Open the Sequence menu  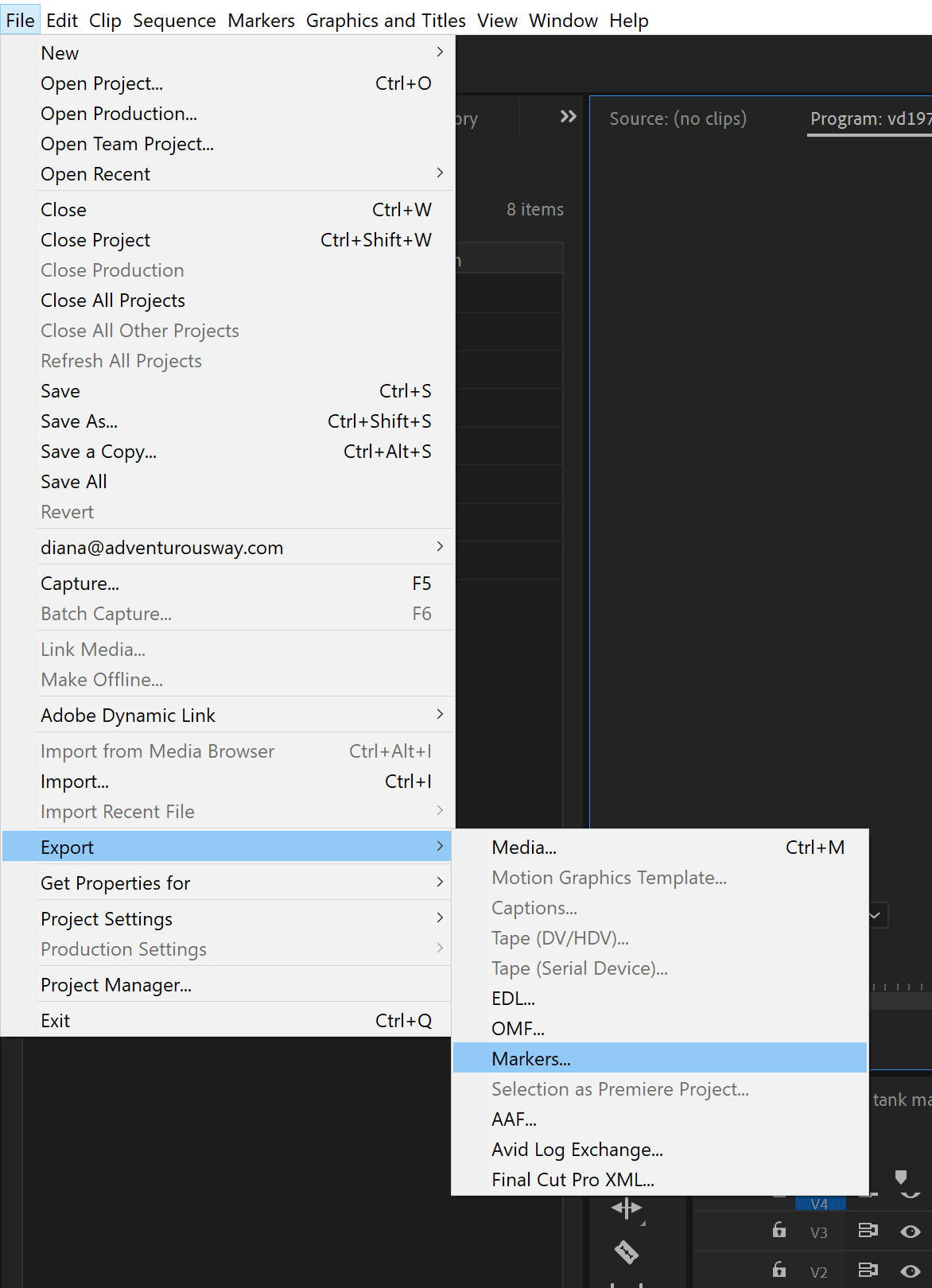[174, 20]
